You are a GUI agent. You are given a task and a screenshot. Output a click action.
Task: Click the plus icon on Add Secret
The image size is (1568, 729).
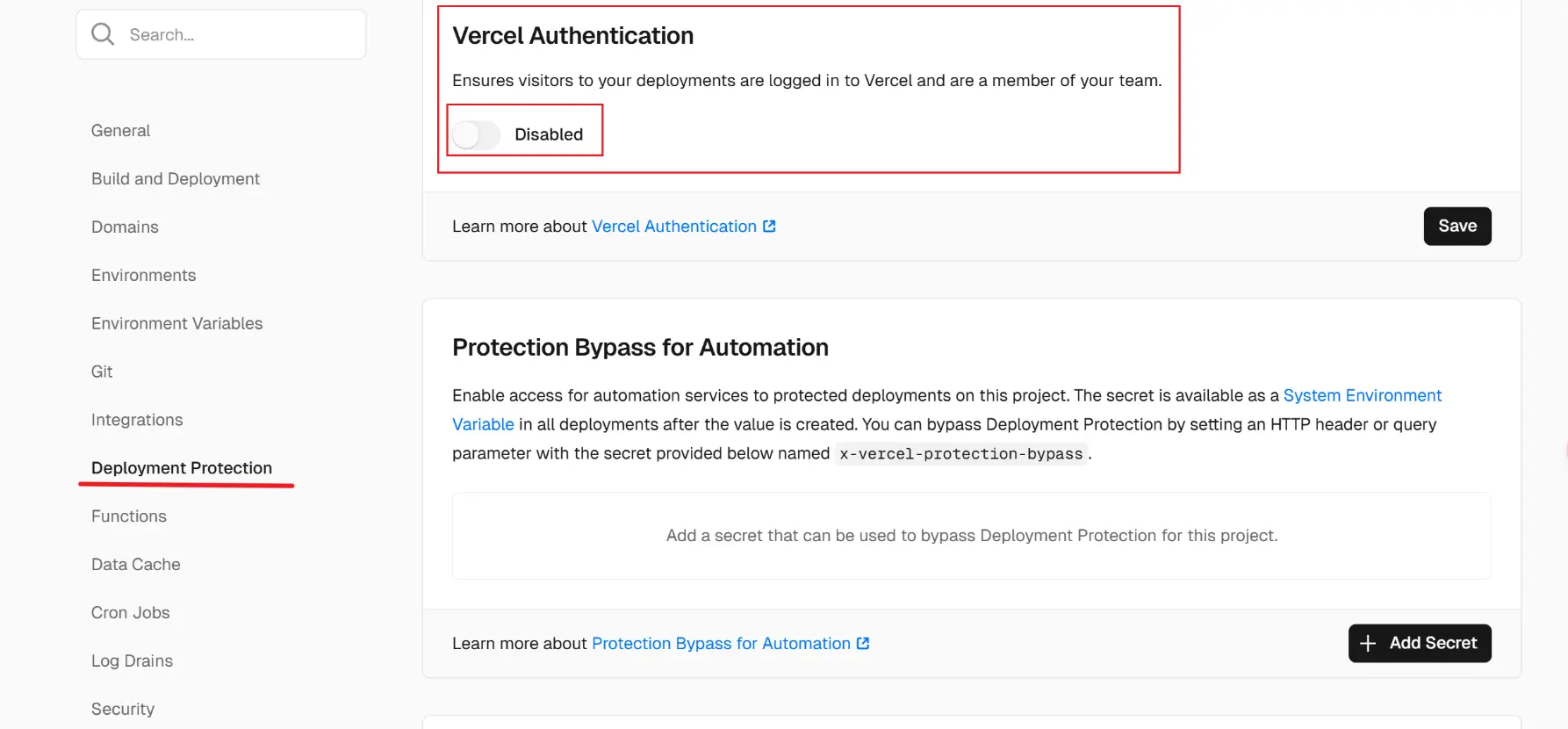[x=1368, y=644]
